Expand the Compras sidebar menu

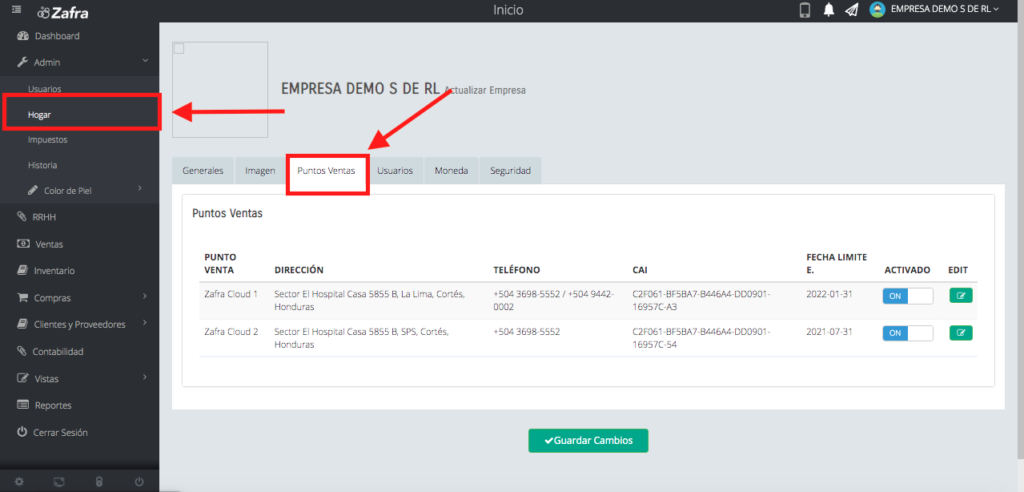(x=79, y=297)
